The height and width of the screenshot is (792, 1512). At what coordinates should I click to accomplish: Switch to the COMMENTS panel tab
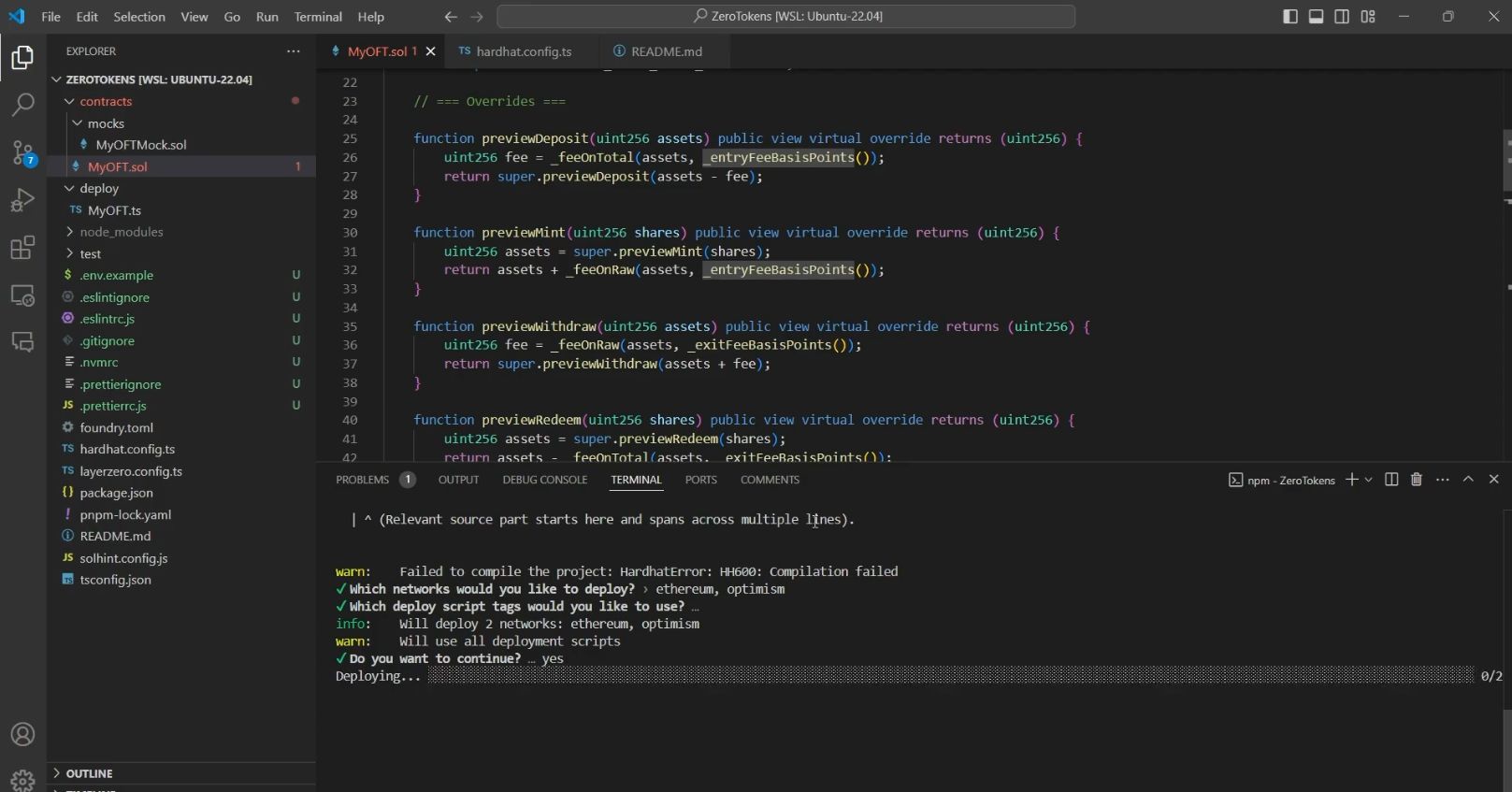(x=770, y=480)
